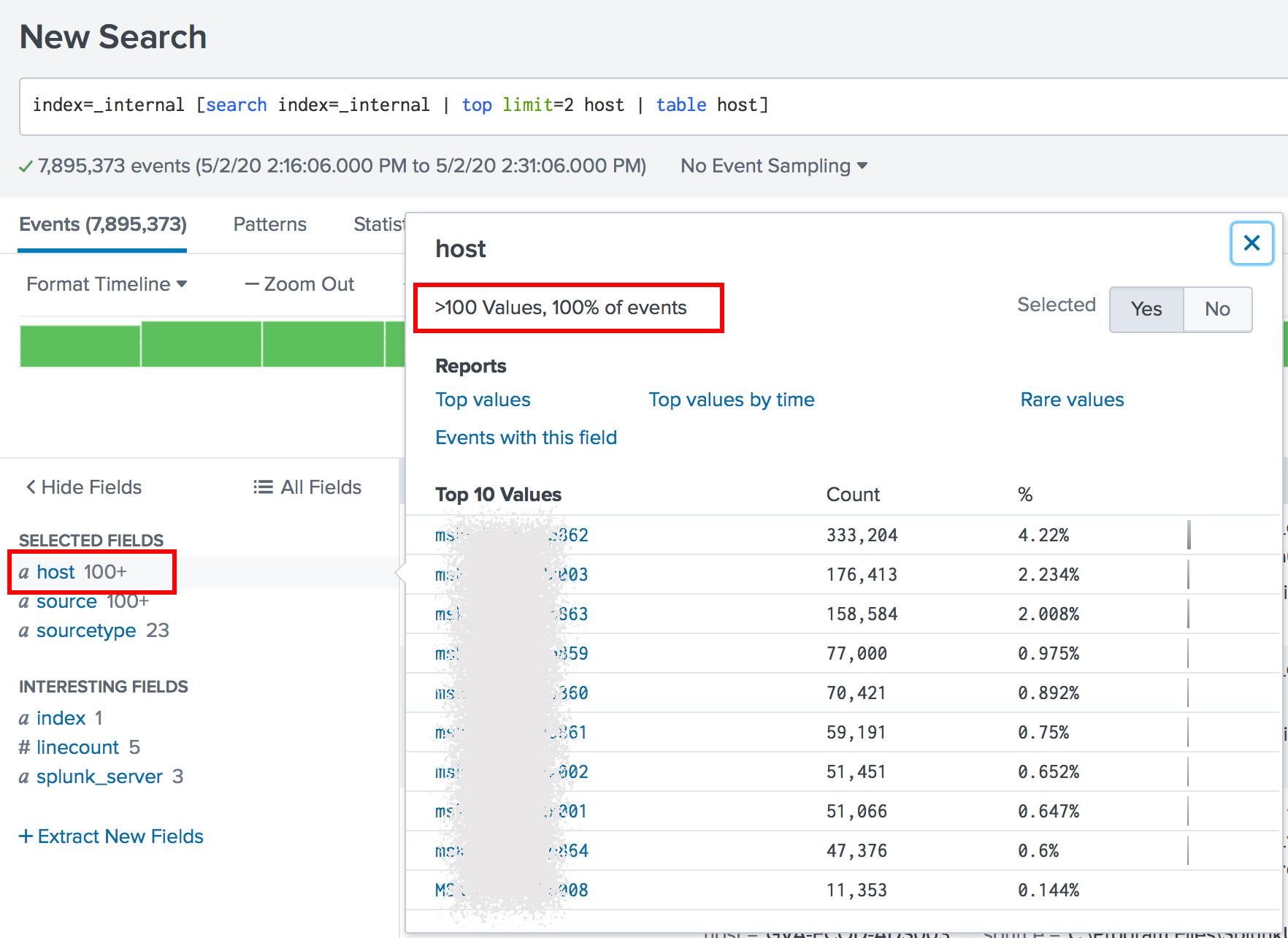This screenshot has width=1288, height=938.
Task: Click host value with count 51,451
Action: coord(512,772)
